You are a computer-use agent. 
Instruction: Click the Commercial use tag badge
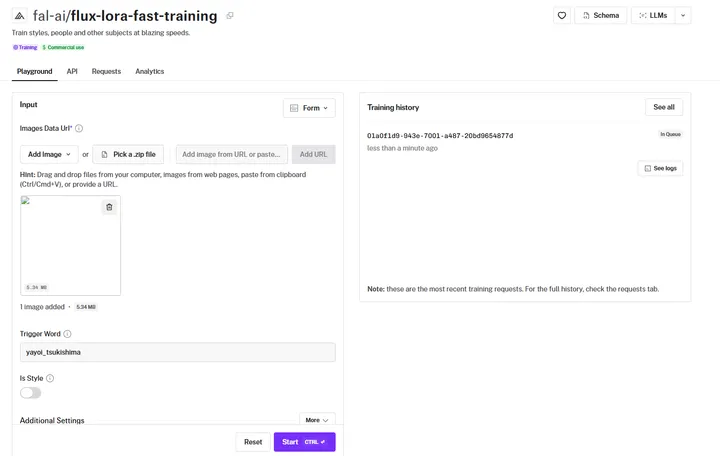(x=63, y=47)
